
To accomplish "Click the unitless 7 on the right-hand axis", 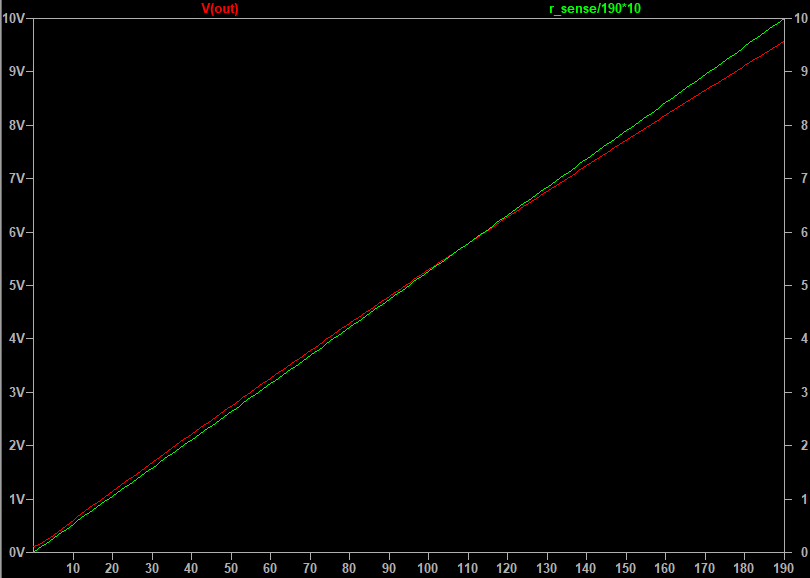I will (804, 179).
